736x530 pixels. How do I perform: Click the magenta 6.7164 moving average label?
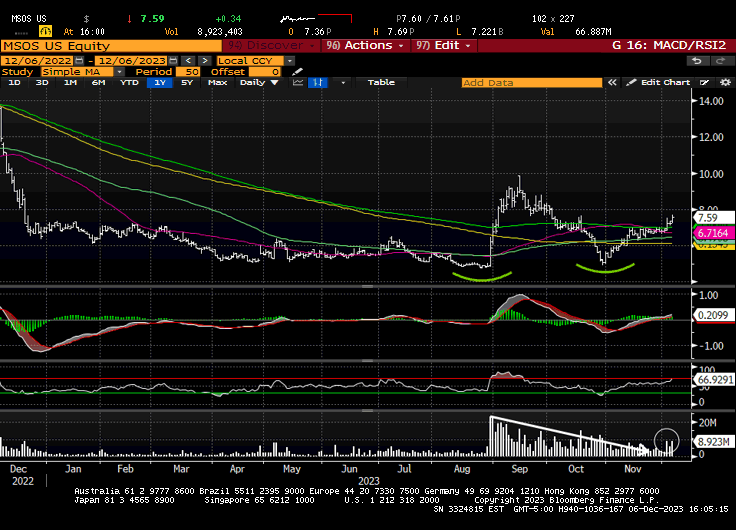713,233
